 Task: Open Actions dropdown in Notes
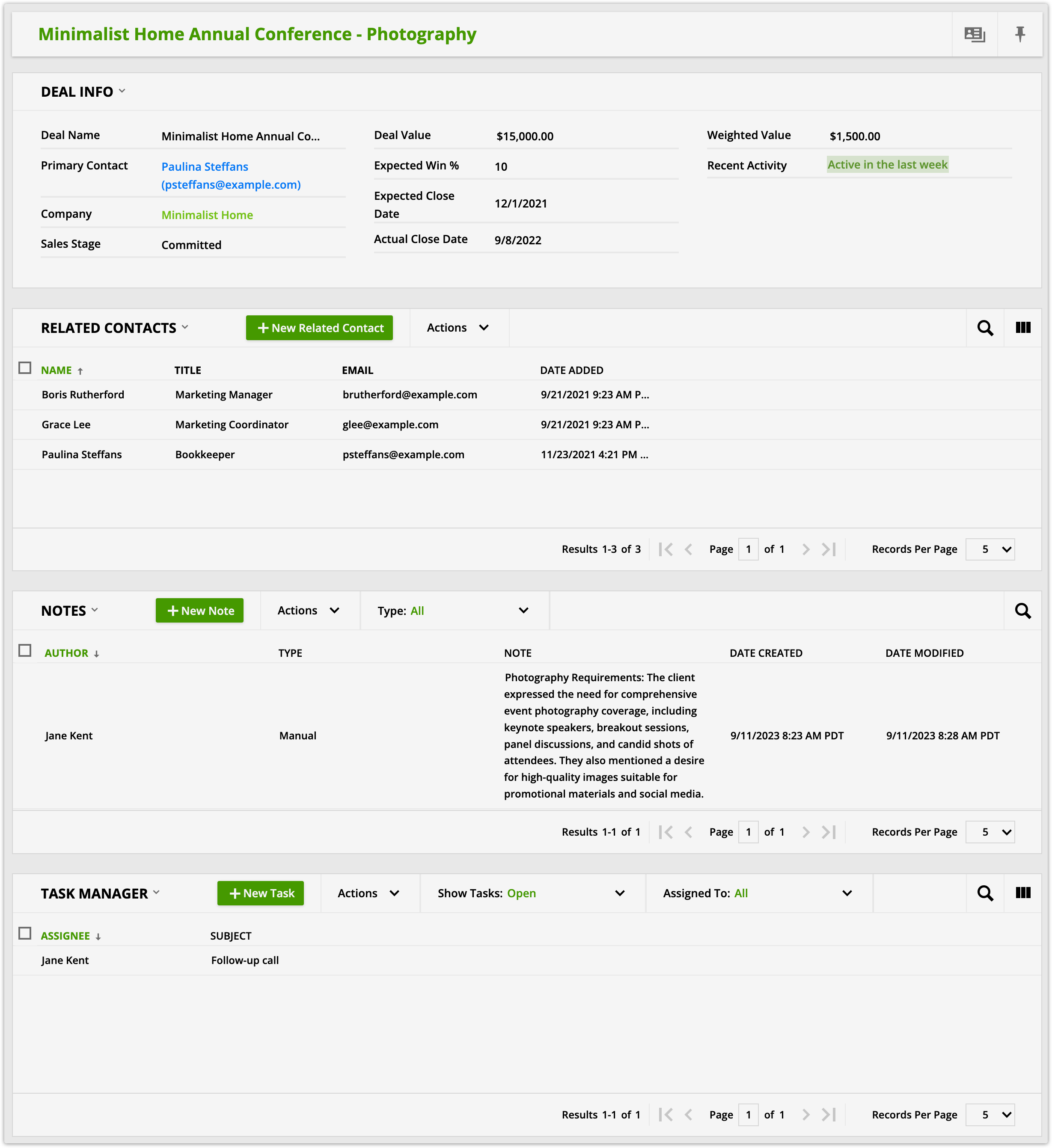(310, 611)
